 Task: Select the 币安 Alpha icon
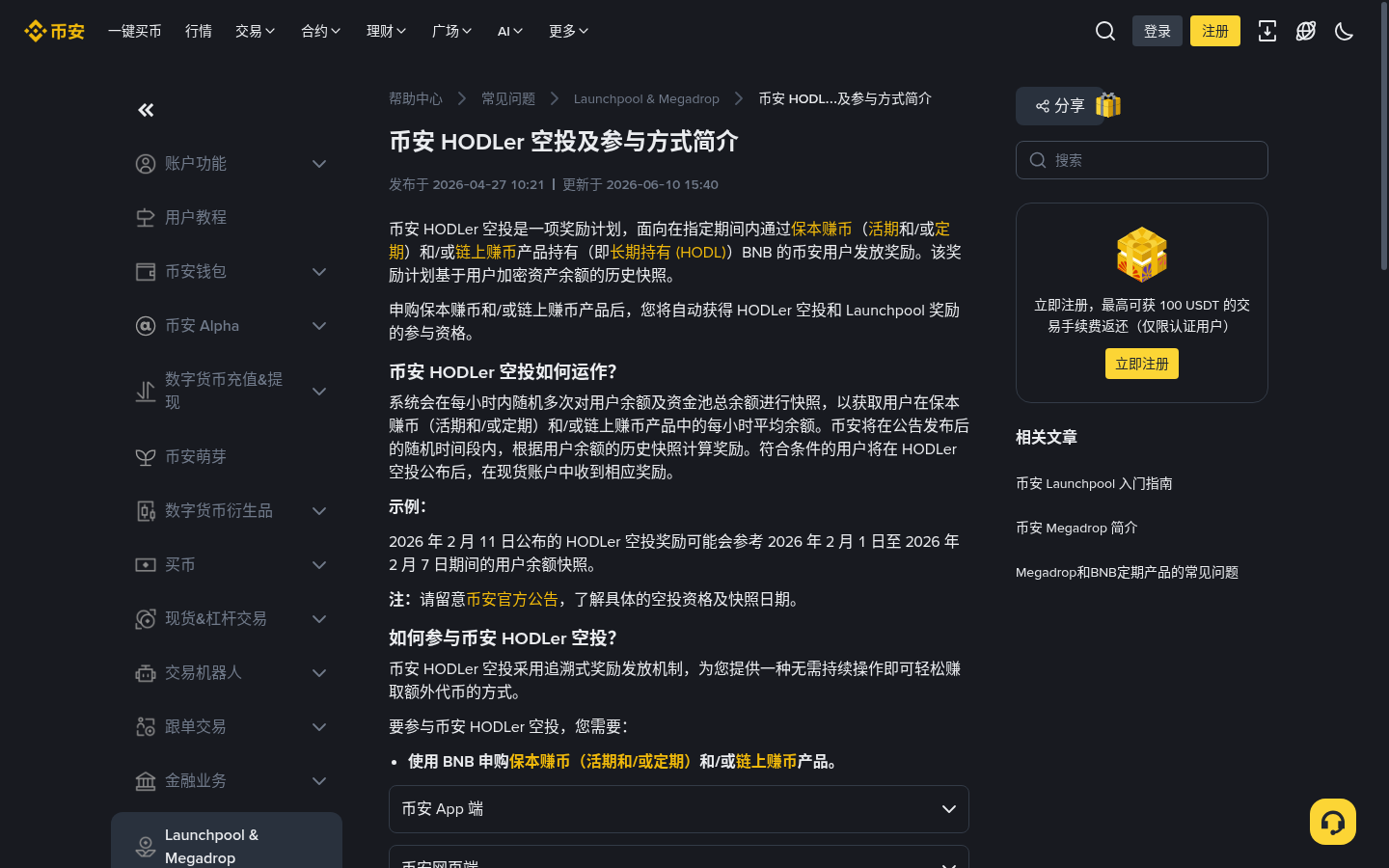pyautogui.click(x=146, y=326)
